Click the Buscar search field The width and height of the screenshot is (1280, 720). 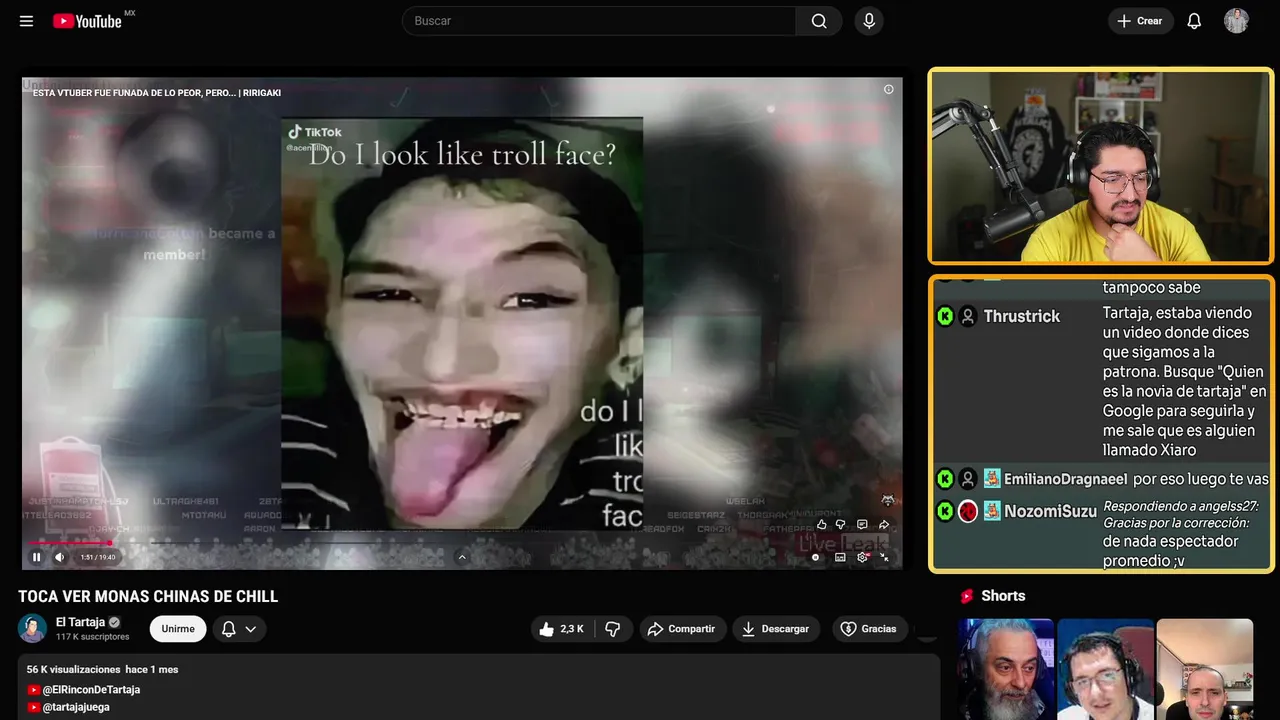click(599, 21)
